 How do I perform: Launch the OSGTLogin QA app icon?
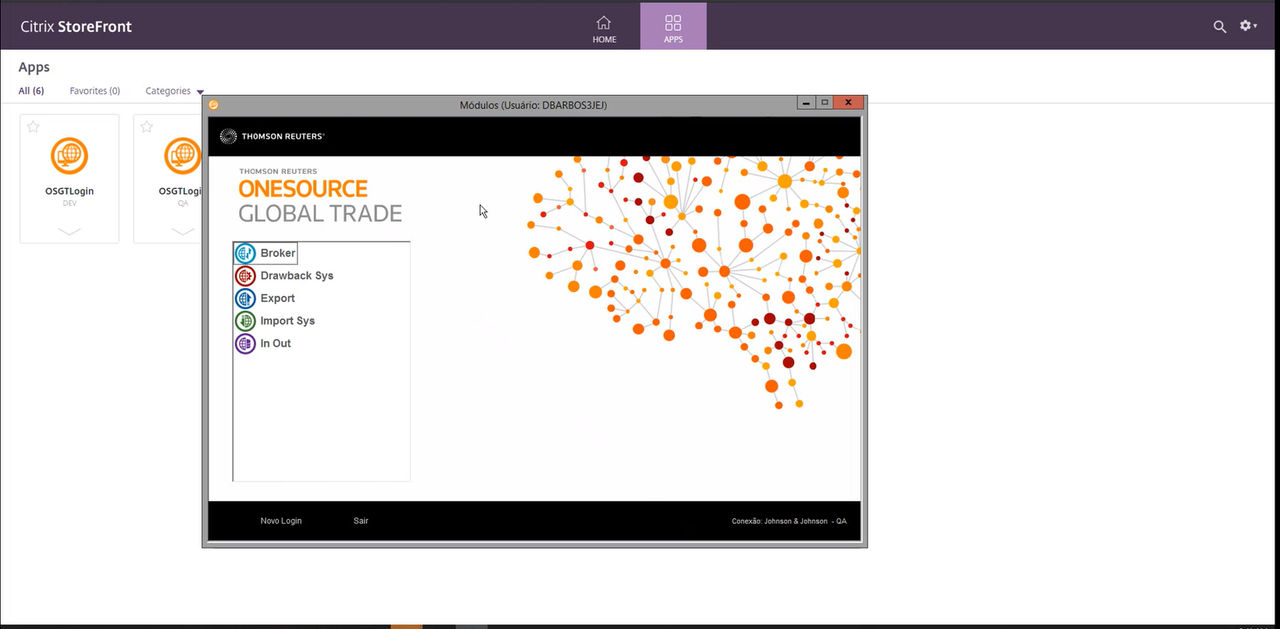pyautogui.click(x=183, y=156)
